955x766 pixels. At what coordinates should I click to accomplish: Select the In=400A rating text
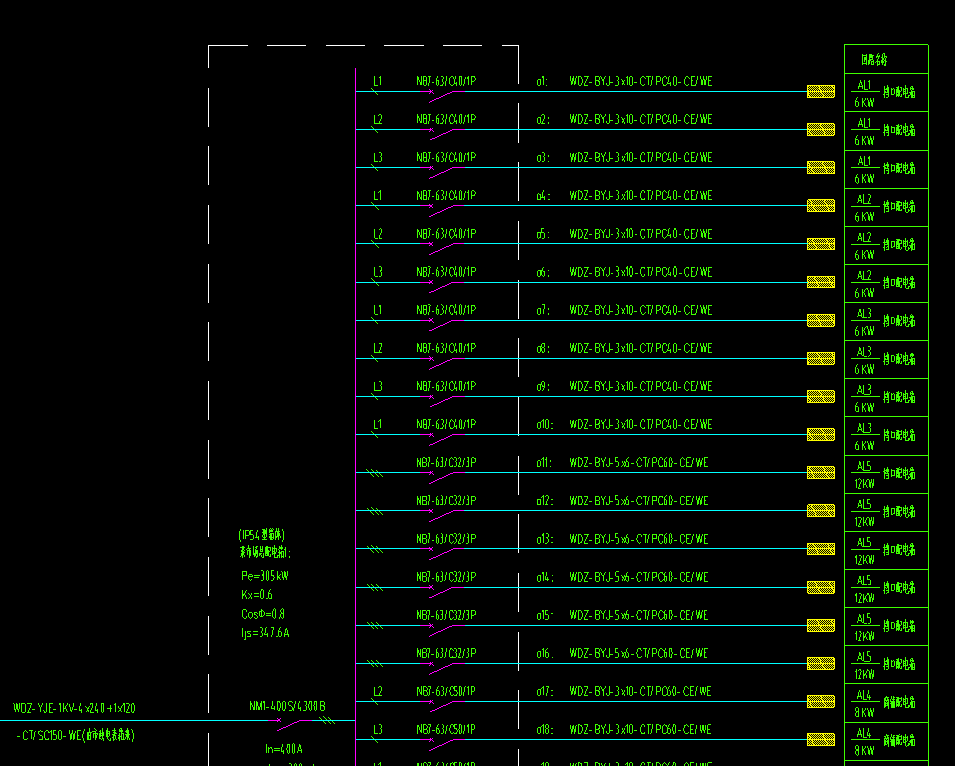pos(284,748)
